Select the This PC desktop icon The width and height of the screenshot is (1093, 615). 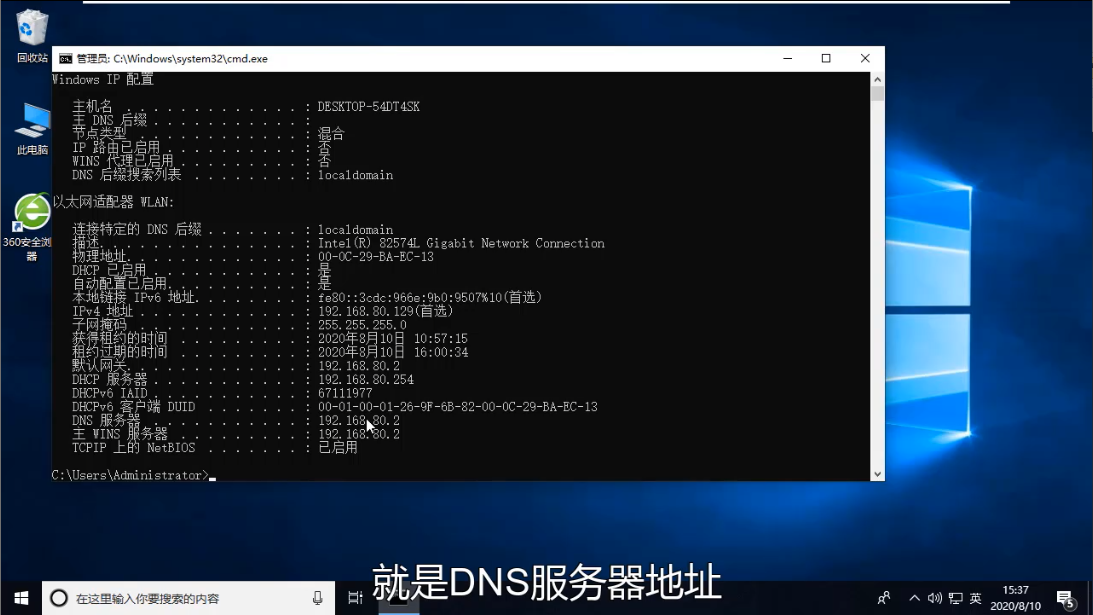tap(32, 129)
